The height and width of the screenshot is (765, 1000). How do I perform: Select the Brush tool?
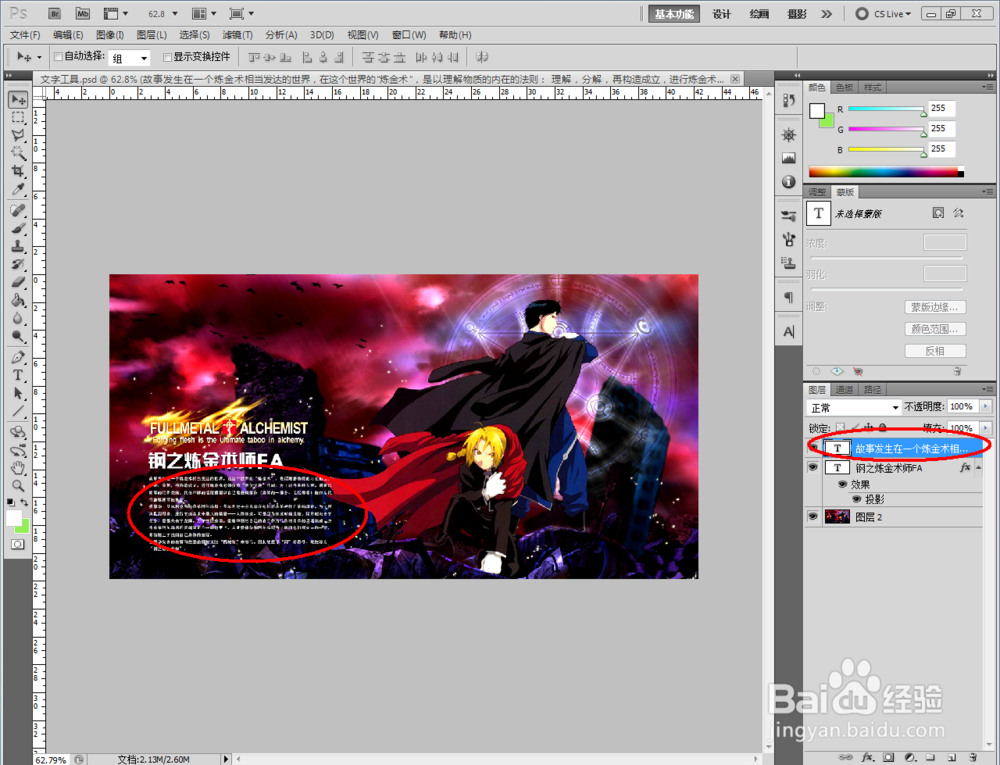click(x=18, y=228)
